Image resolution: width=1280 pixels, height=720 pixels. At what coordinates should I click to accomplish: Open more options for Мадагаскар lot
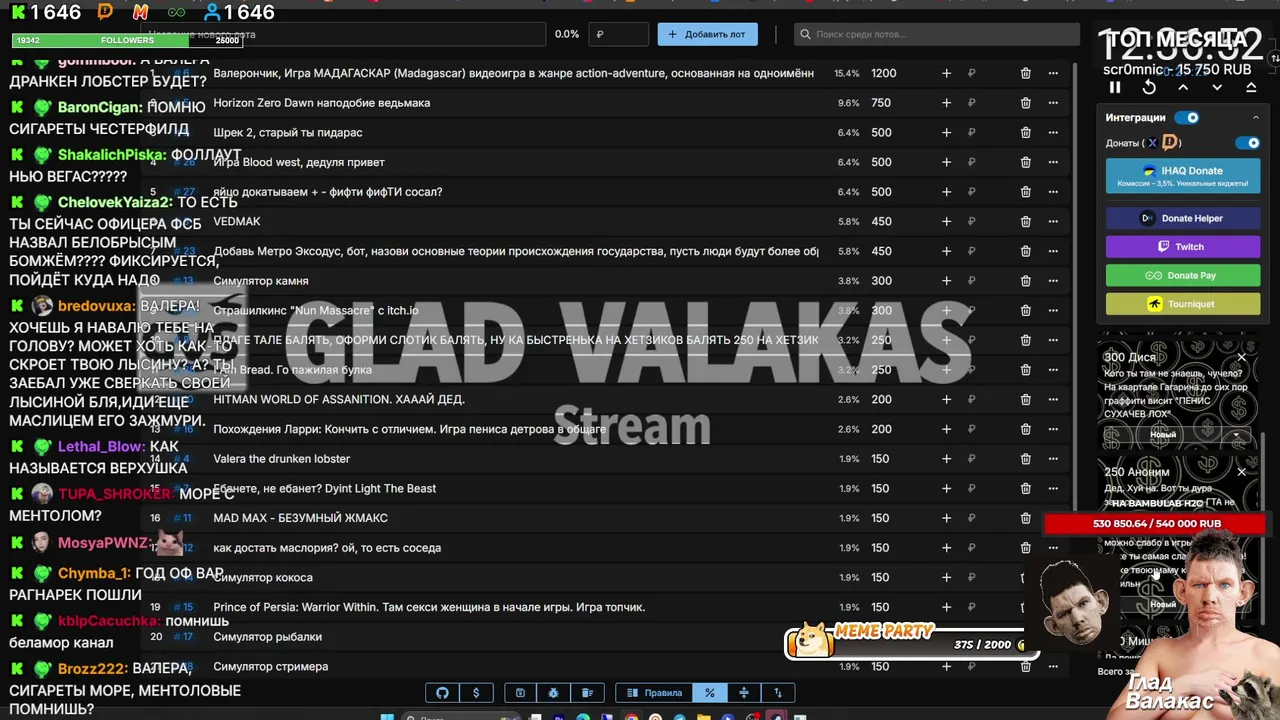(x=1053, y=73)
